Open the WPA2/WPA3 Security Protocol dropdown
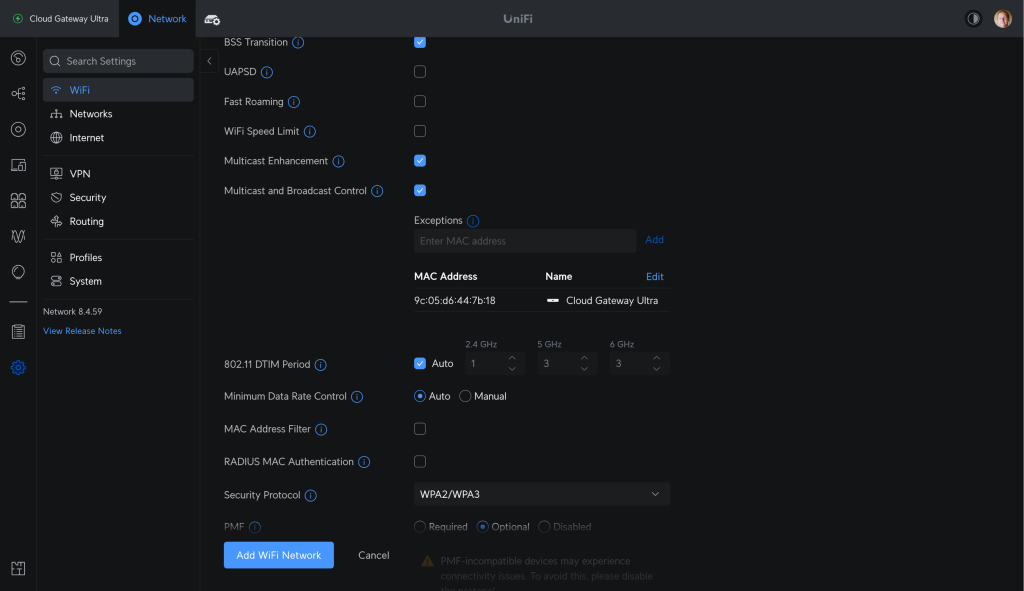Image resolution: width=1024 pixels, height=591 pixels. click(541, 494)
